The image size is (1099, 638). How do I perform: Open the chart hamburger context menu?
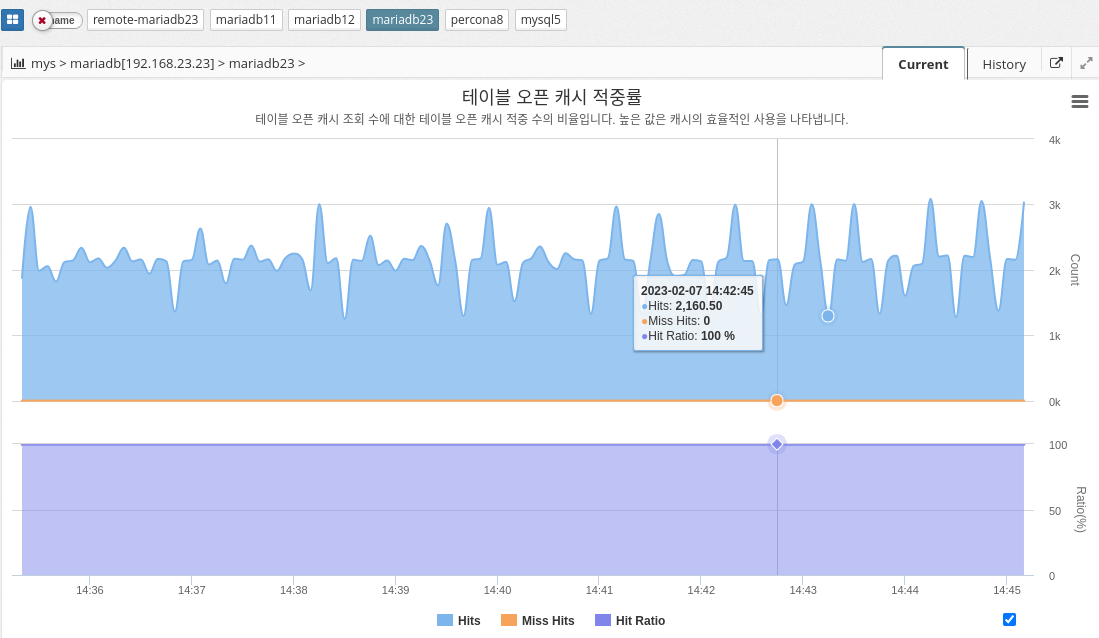1079,101
